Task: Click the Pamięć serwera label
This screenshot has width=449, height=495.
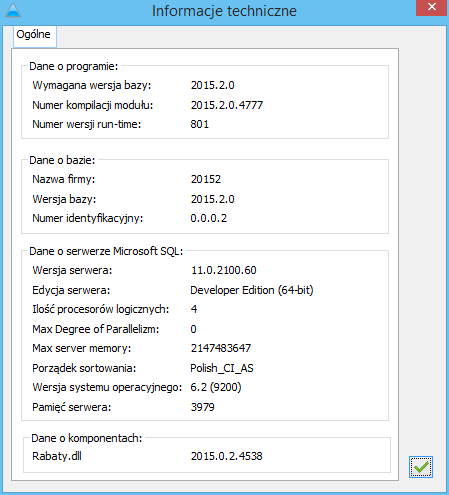Action: [71, 407]
